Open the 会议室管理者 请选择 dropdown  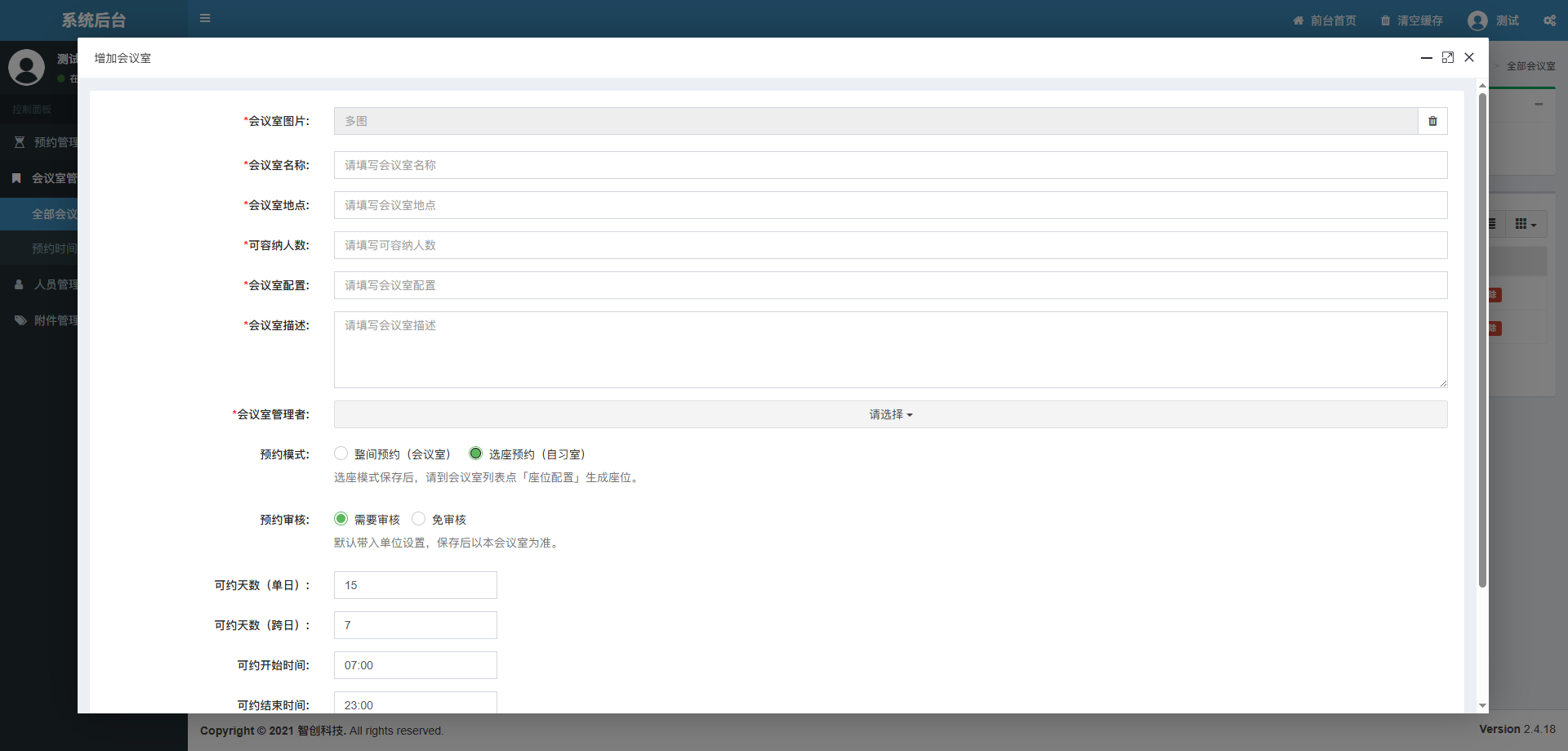coord(890,414)
